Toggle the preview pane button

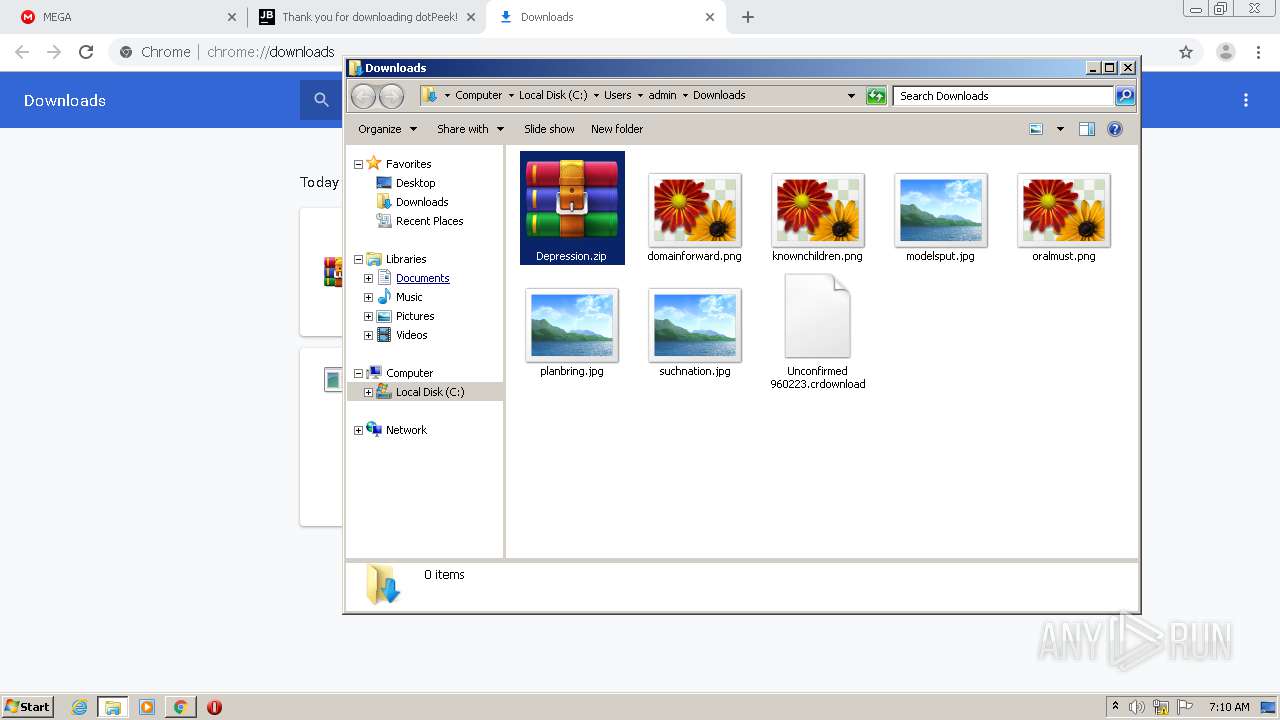[1087, 129]
